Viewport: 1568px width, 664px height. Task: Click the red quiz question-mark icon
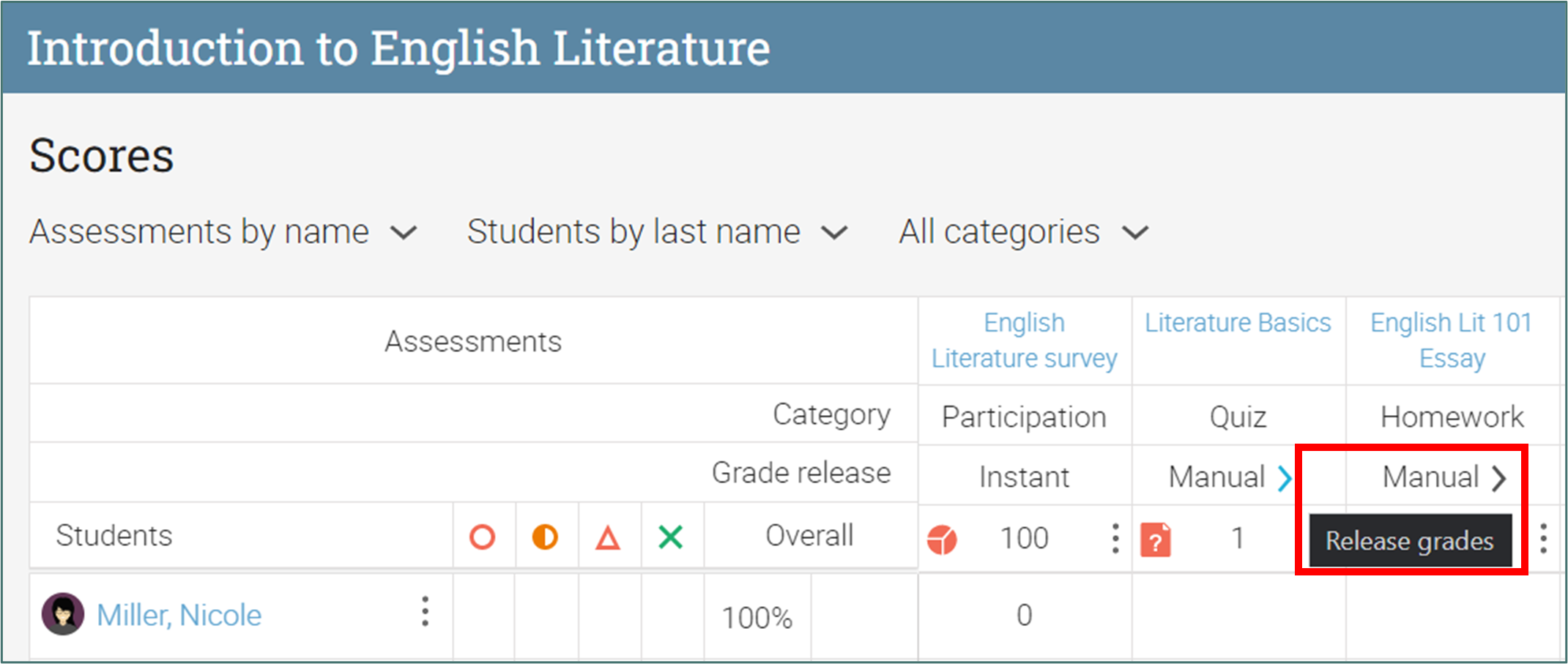pyautogui.click(x=1156, y=540)
